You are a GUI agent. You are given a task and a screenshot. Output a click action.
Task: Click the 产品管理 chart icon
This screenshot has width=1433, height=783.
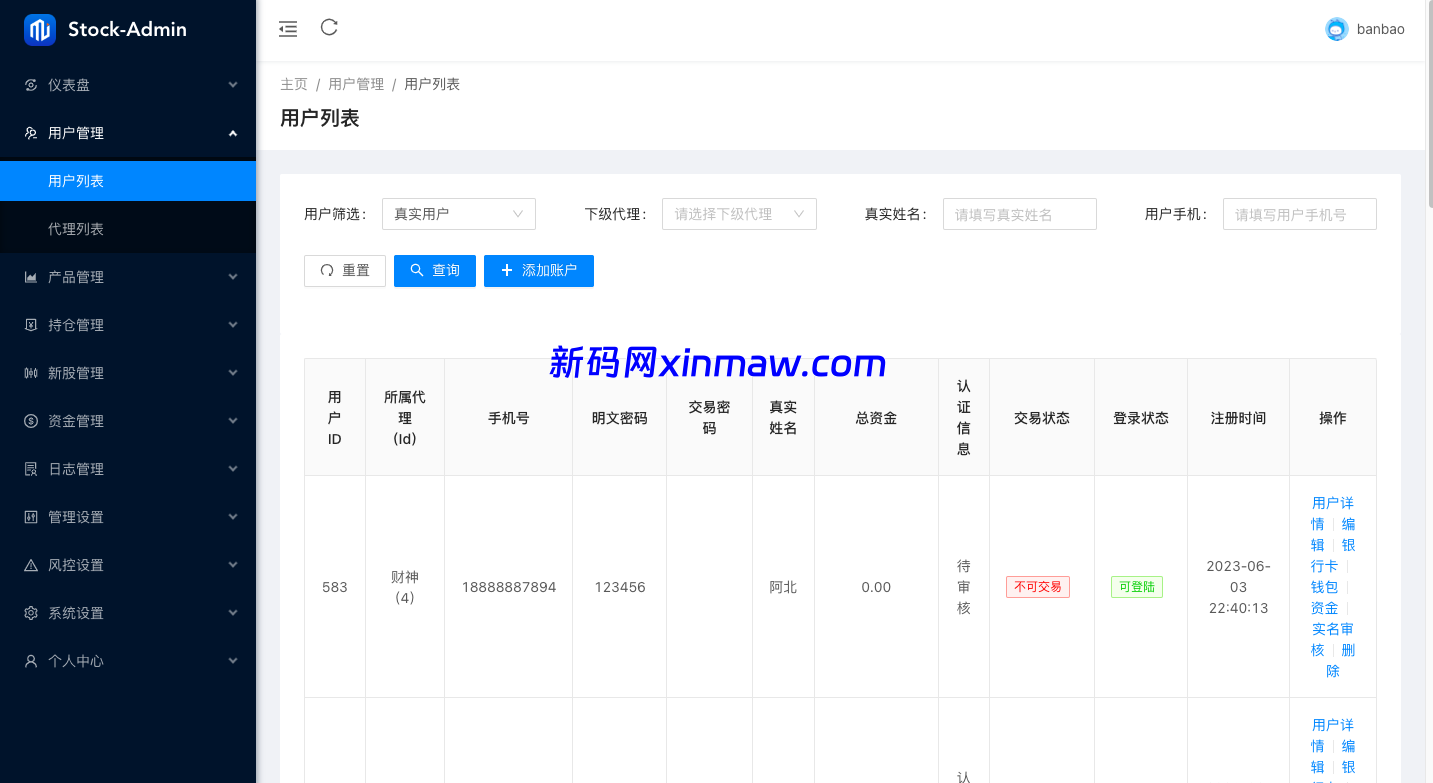pos(31,277)
